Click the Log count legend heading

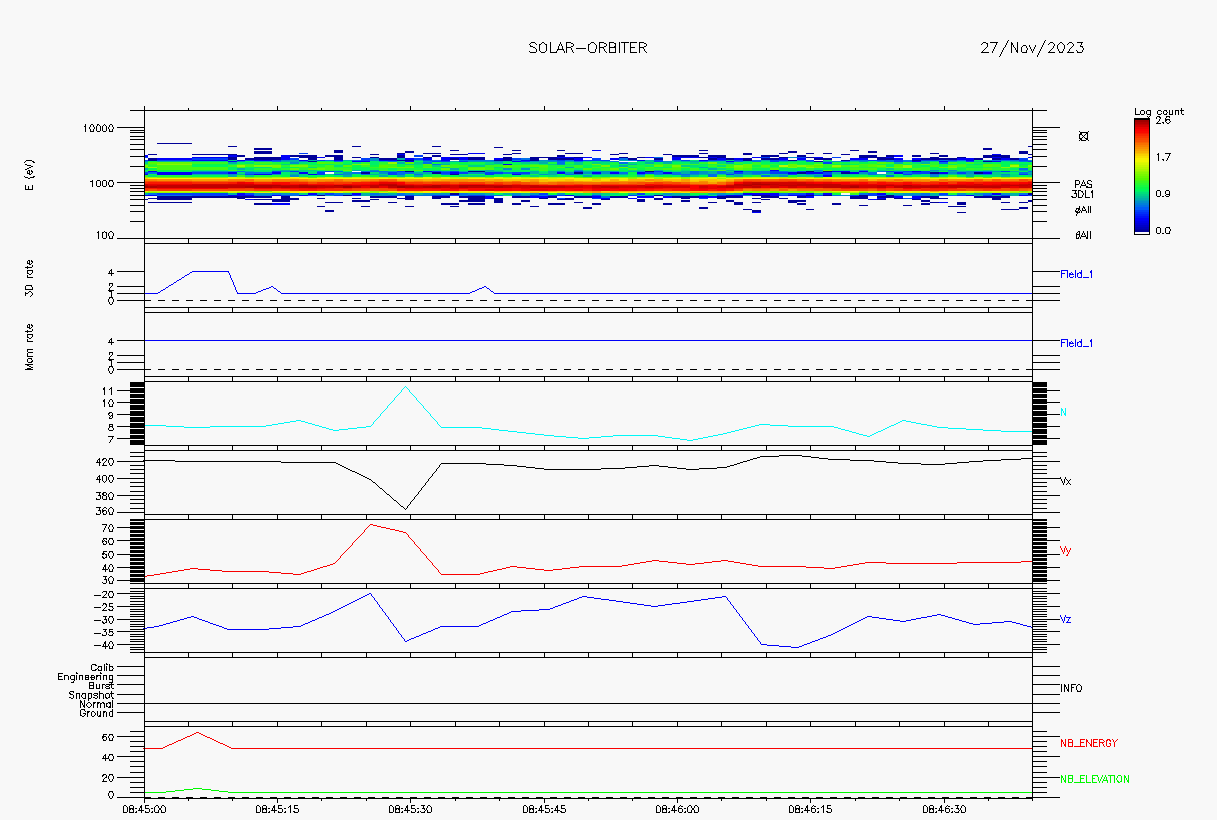click(x=1158, y=111)
